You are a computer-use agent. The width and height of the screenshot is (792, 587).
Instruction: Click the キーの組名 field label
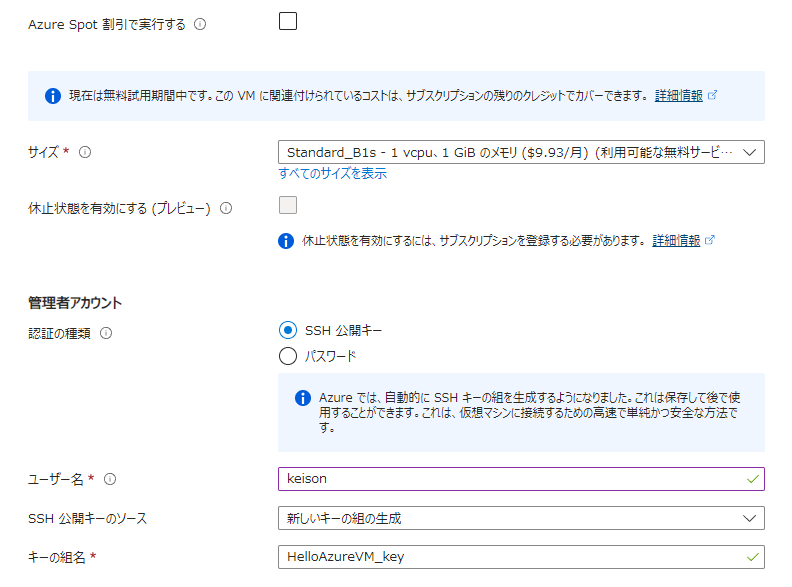click(x=57, y=557)
